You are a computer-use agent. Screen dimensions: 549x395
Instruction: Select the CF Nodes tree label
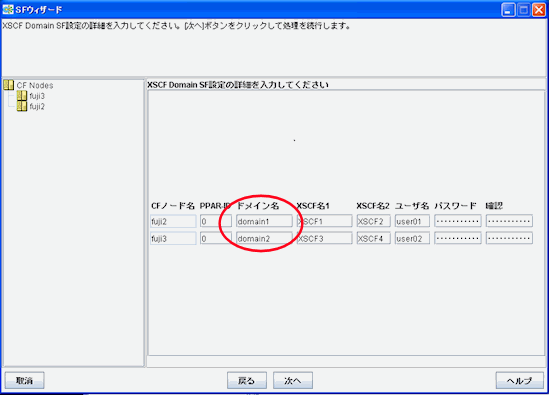pyautogui.click(x=35, y=85)
